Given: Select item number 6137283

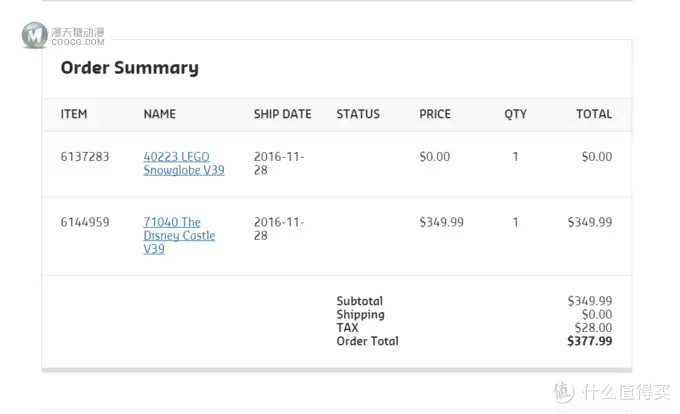Looking at the screenshot, I should tap(85, 156).
